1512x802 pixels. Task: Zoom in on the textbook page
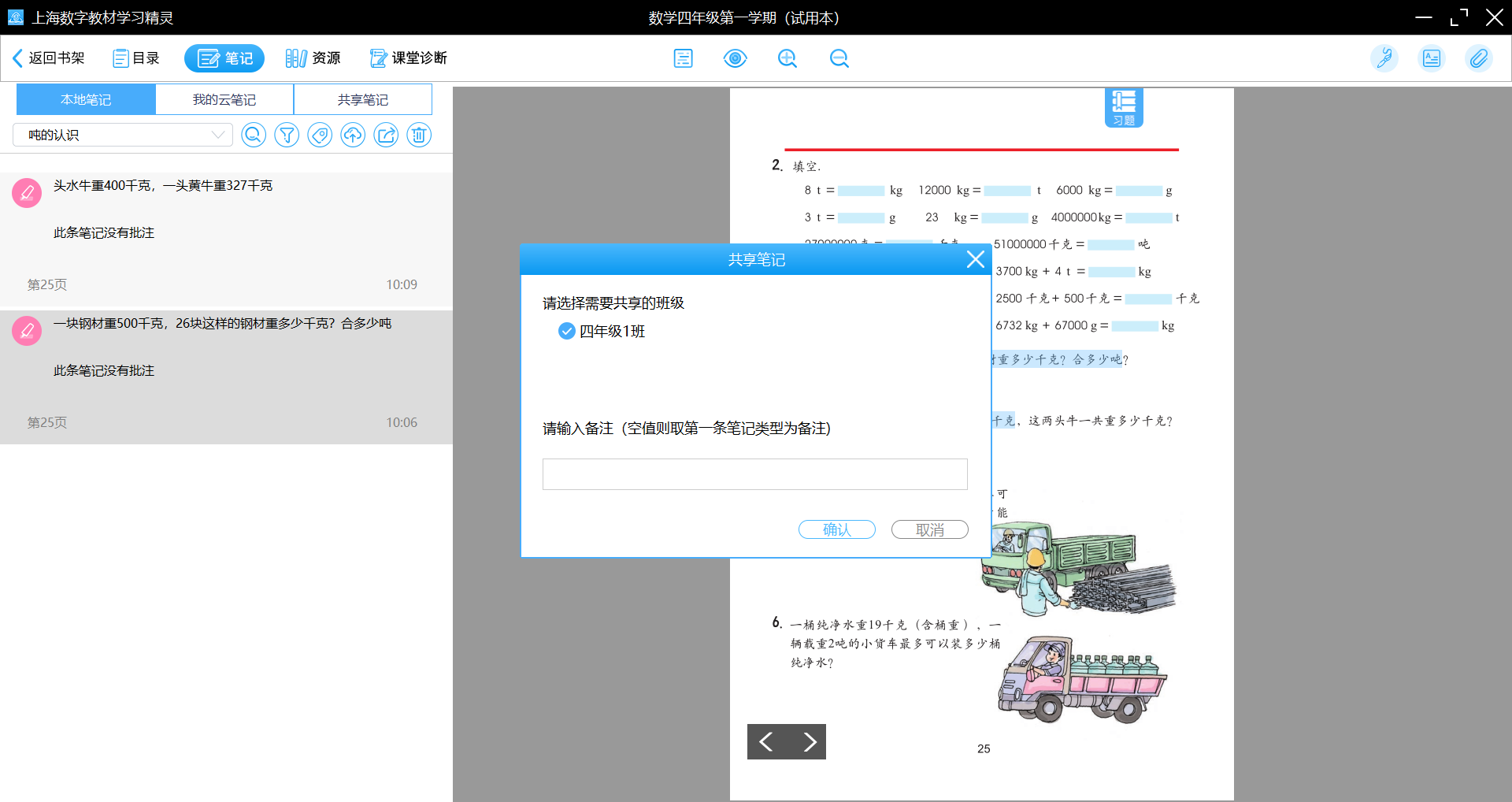tap(787, 58)
